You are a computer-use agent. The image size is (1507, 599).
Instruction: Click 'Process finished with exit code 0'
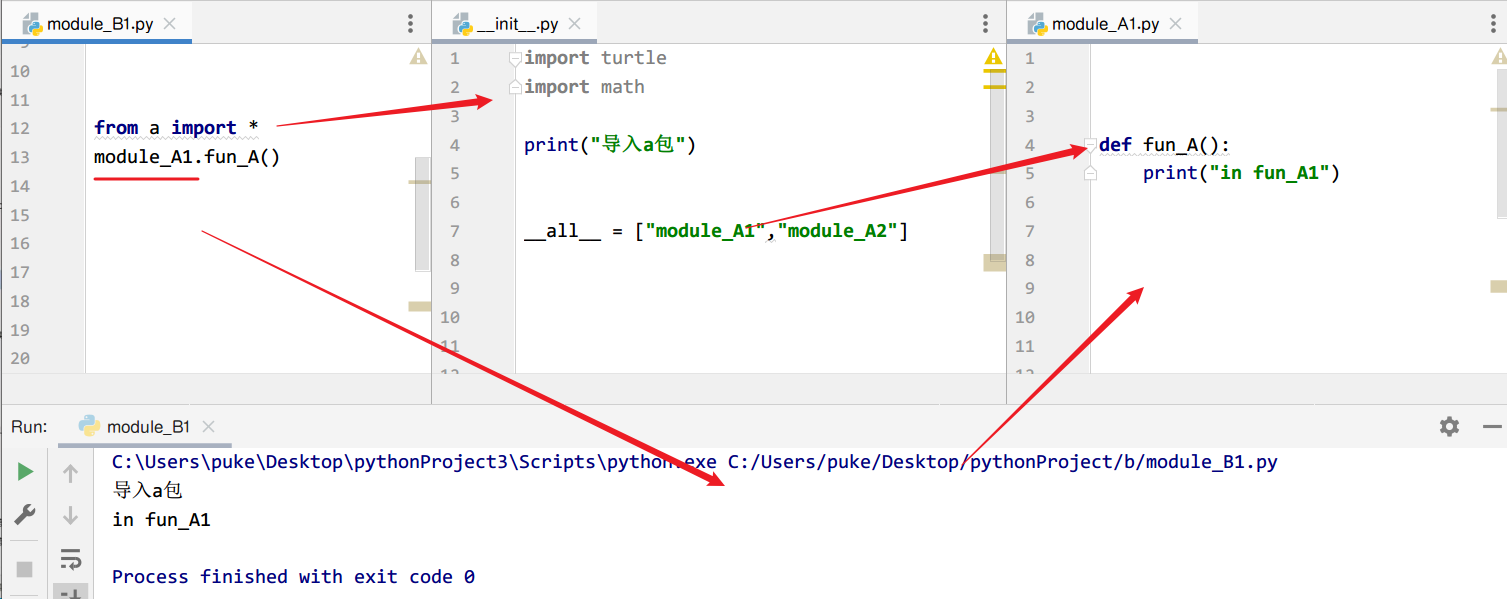[293, 577]
